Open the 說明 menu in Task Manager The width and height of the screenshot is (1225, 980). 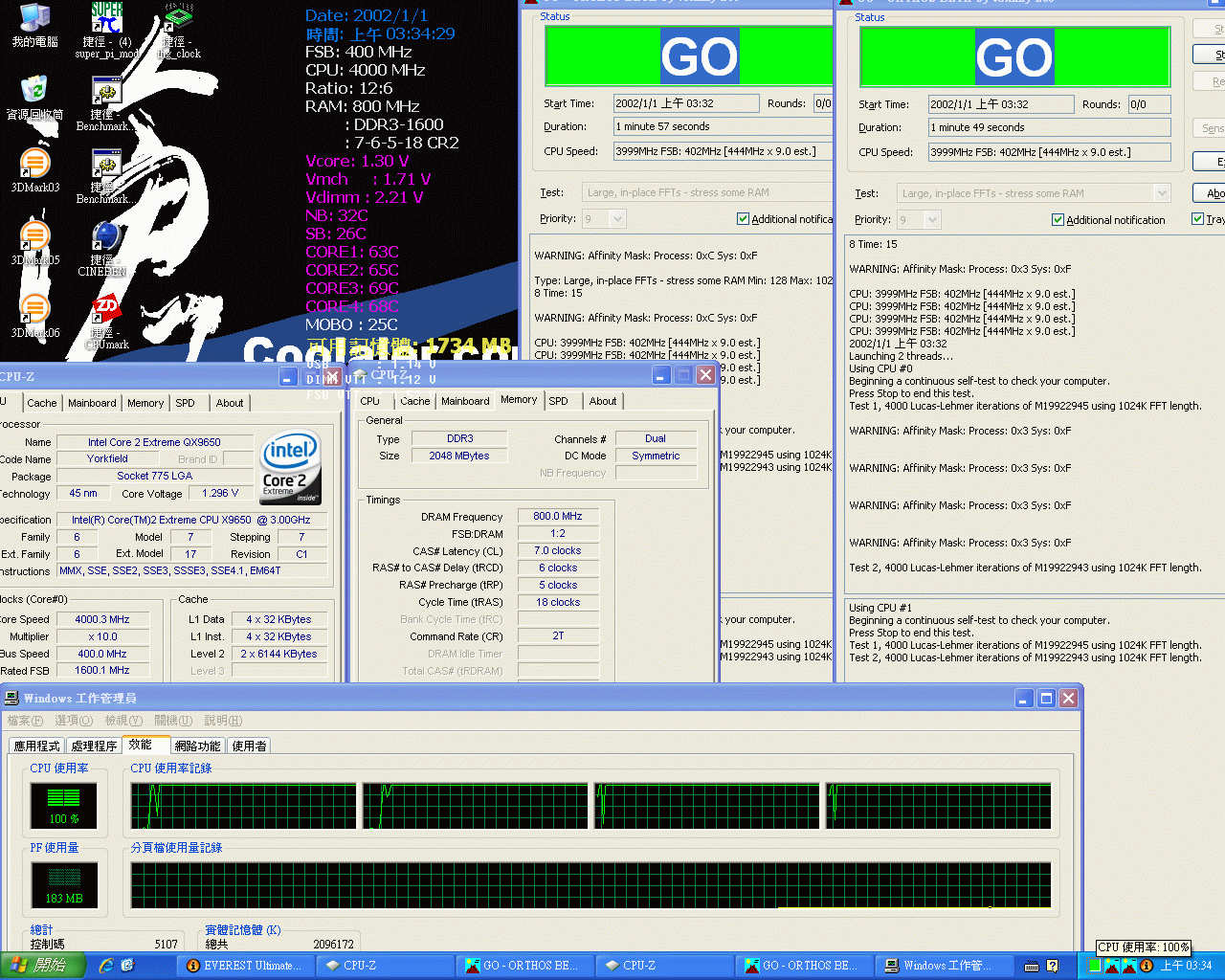[x=223, y=721]
